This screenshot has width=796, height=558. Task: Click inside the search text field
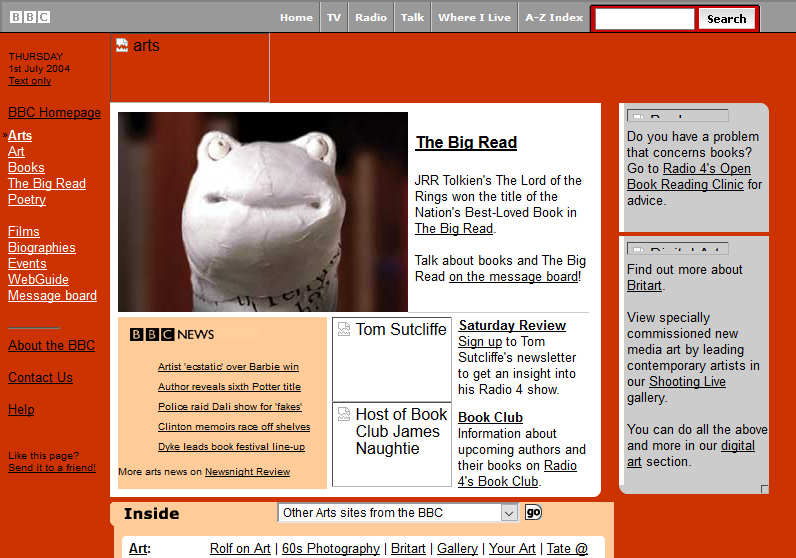(x=645, y=19)
